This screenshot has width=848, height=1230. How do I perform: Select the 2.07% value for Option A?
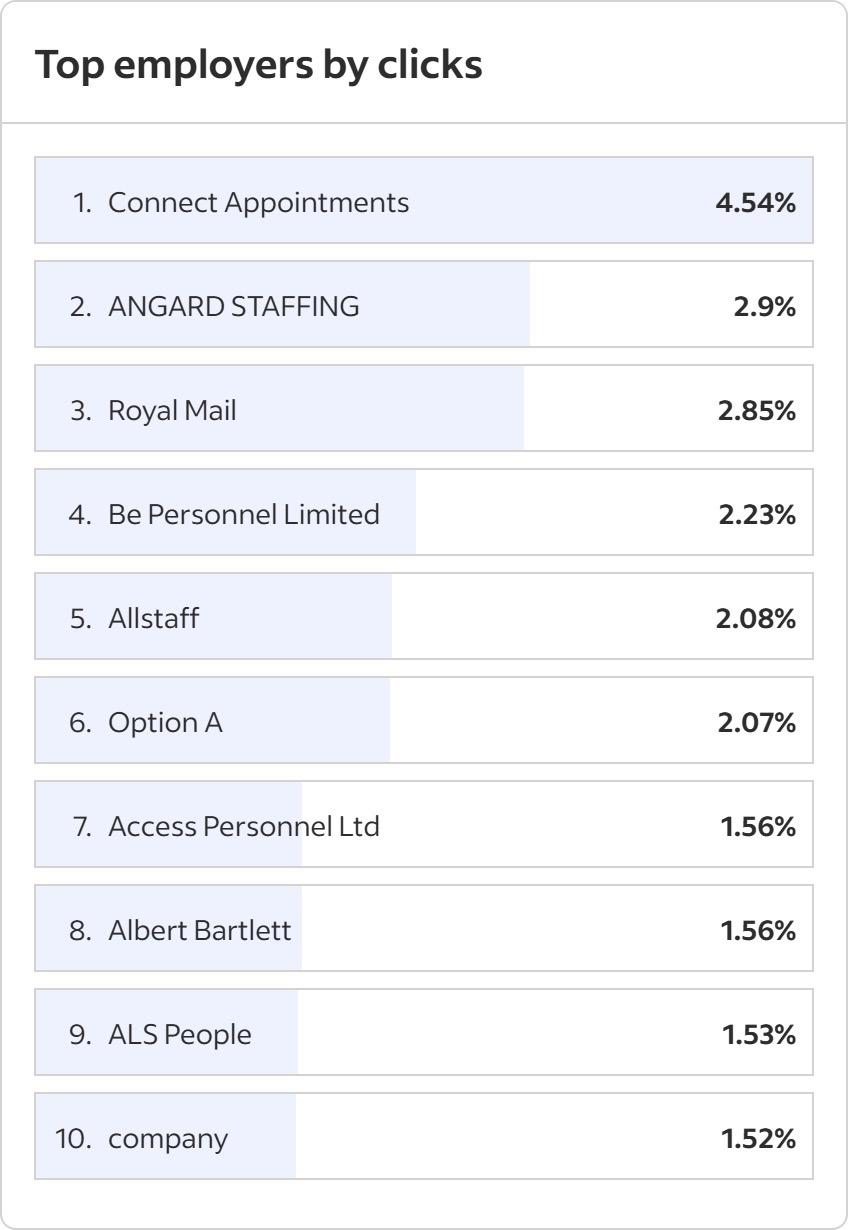(756, 723)
